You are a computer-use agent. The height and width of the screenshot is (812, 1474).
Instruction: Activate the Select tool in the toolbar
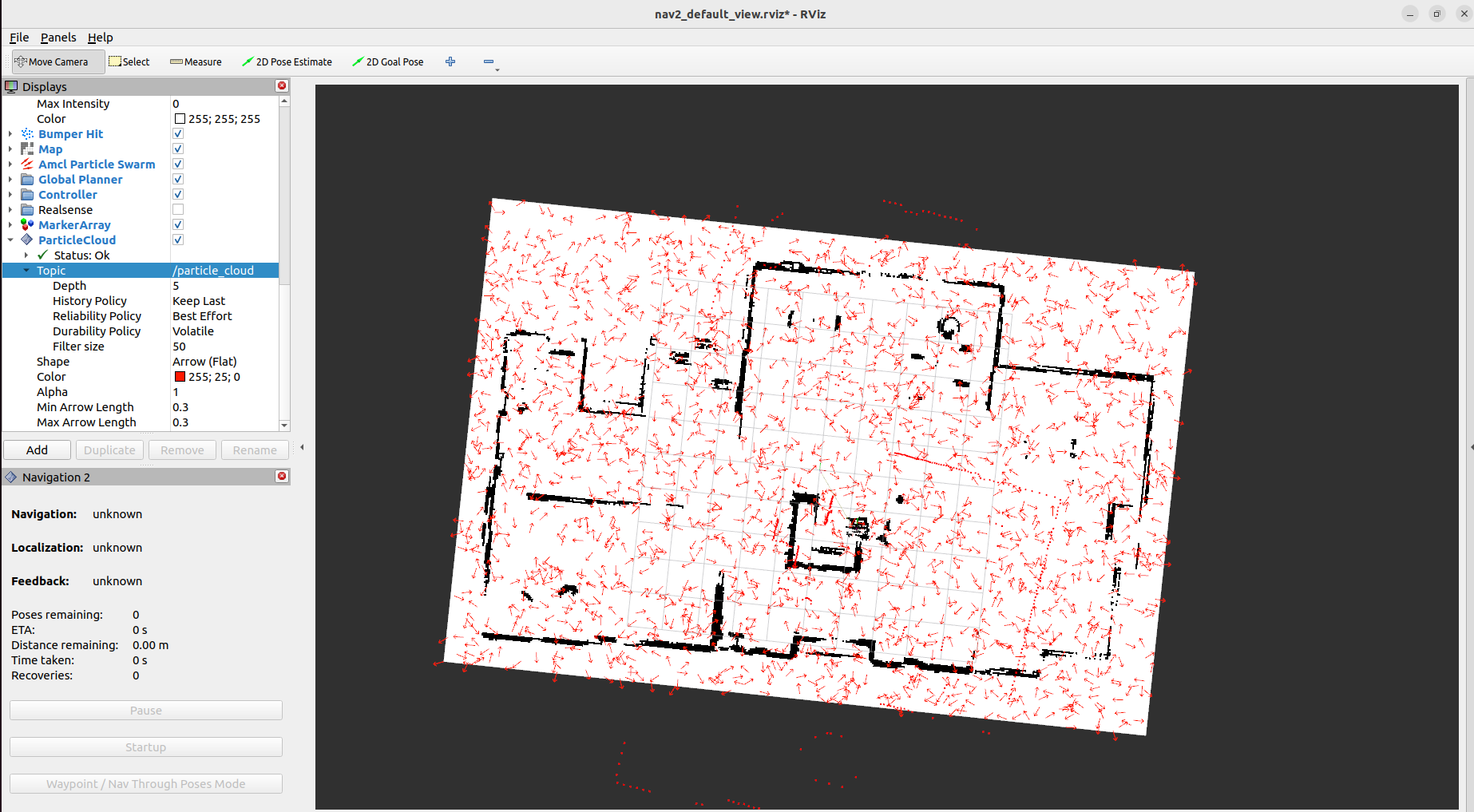click(129, 61)
